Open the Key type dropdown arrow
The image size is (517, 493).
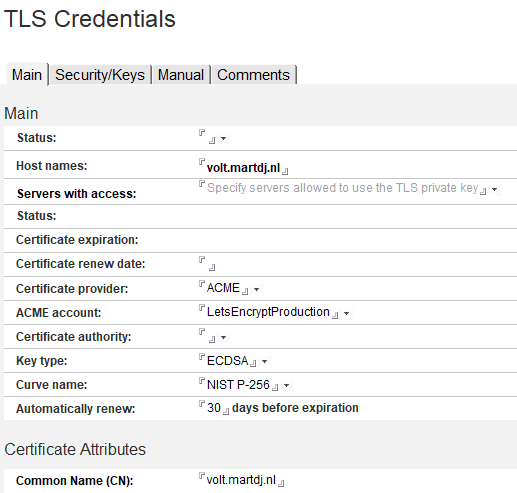coord(264,361)
